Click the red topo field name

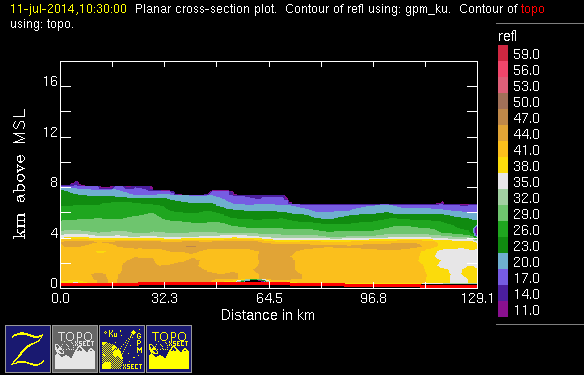pos(533,9)
